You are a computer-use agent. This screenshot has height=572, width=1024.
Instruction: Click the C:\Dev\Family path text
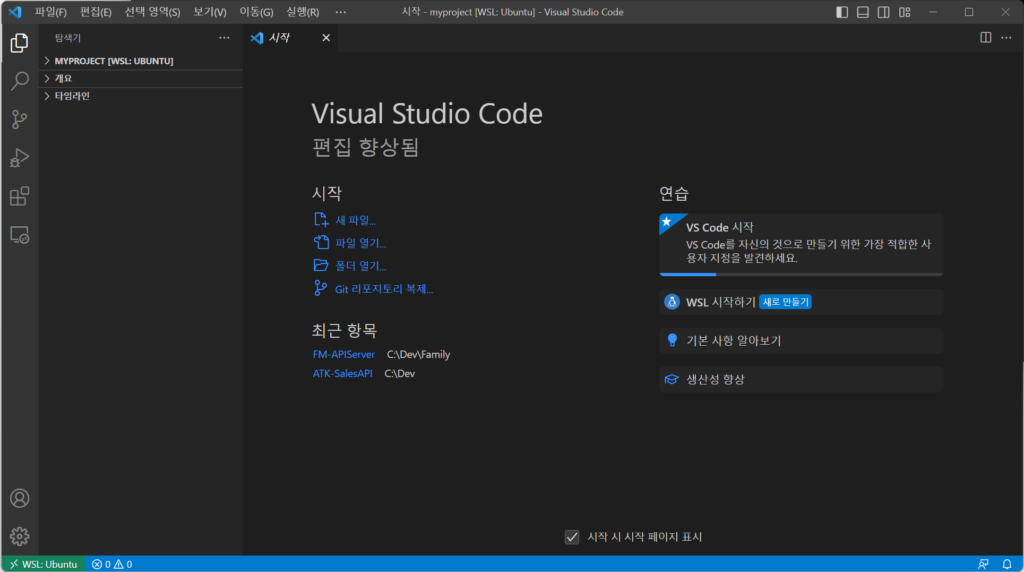coord(418,355)
